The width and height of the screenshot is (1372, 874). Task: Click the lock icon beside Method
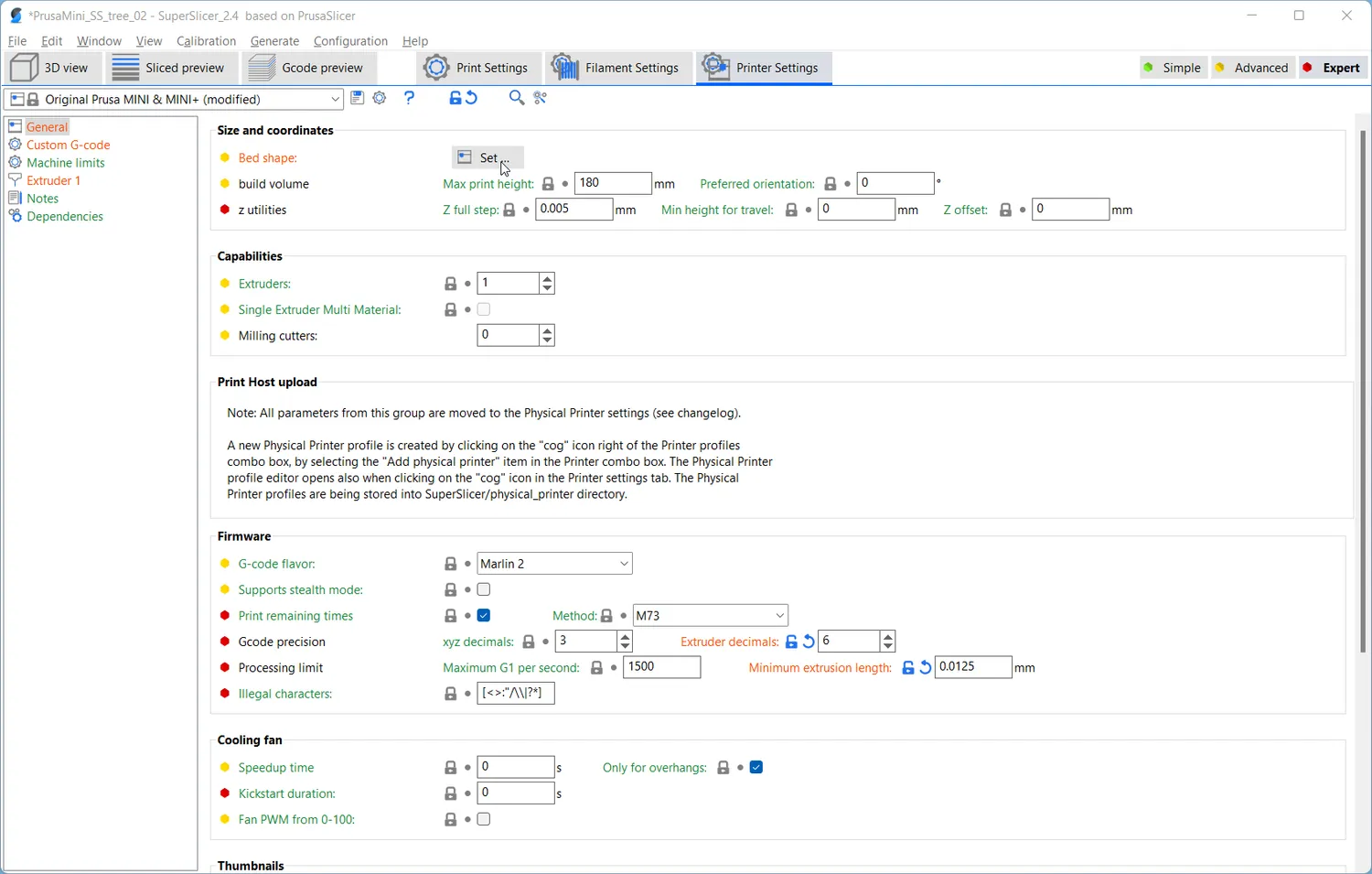click(607, 616)
